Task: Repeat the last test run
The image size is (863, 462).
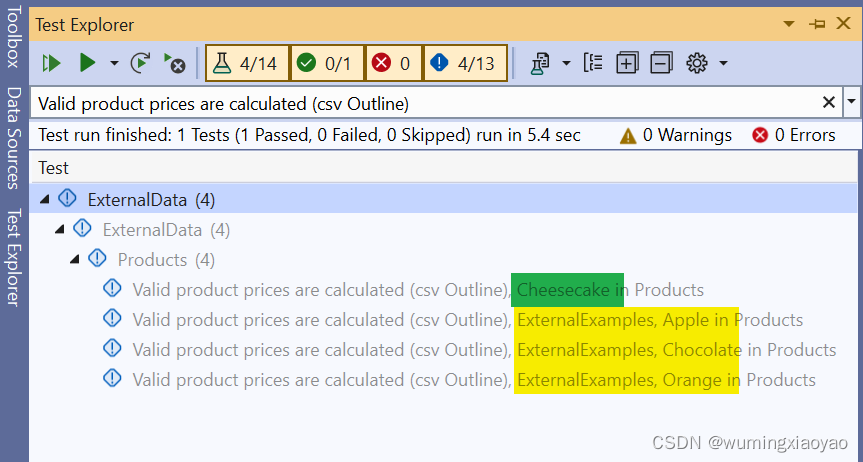Action: 140,63
